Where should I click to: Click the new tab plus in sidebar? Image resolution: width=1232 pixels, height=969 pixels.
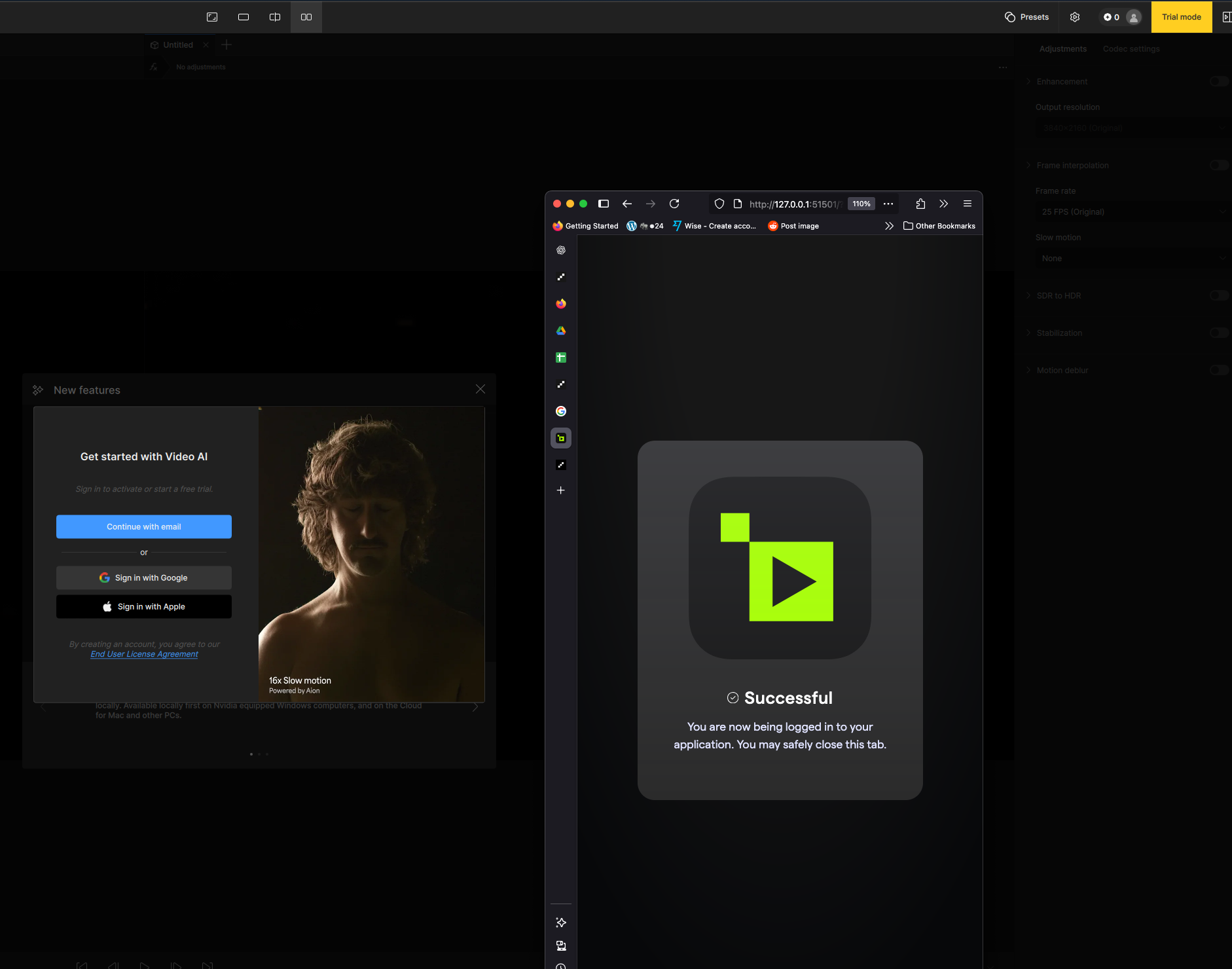(x=561, y=490)
